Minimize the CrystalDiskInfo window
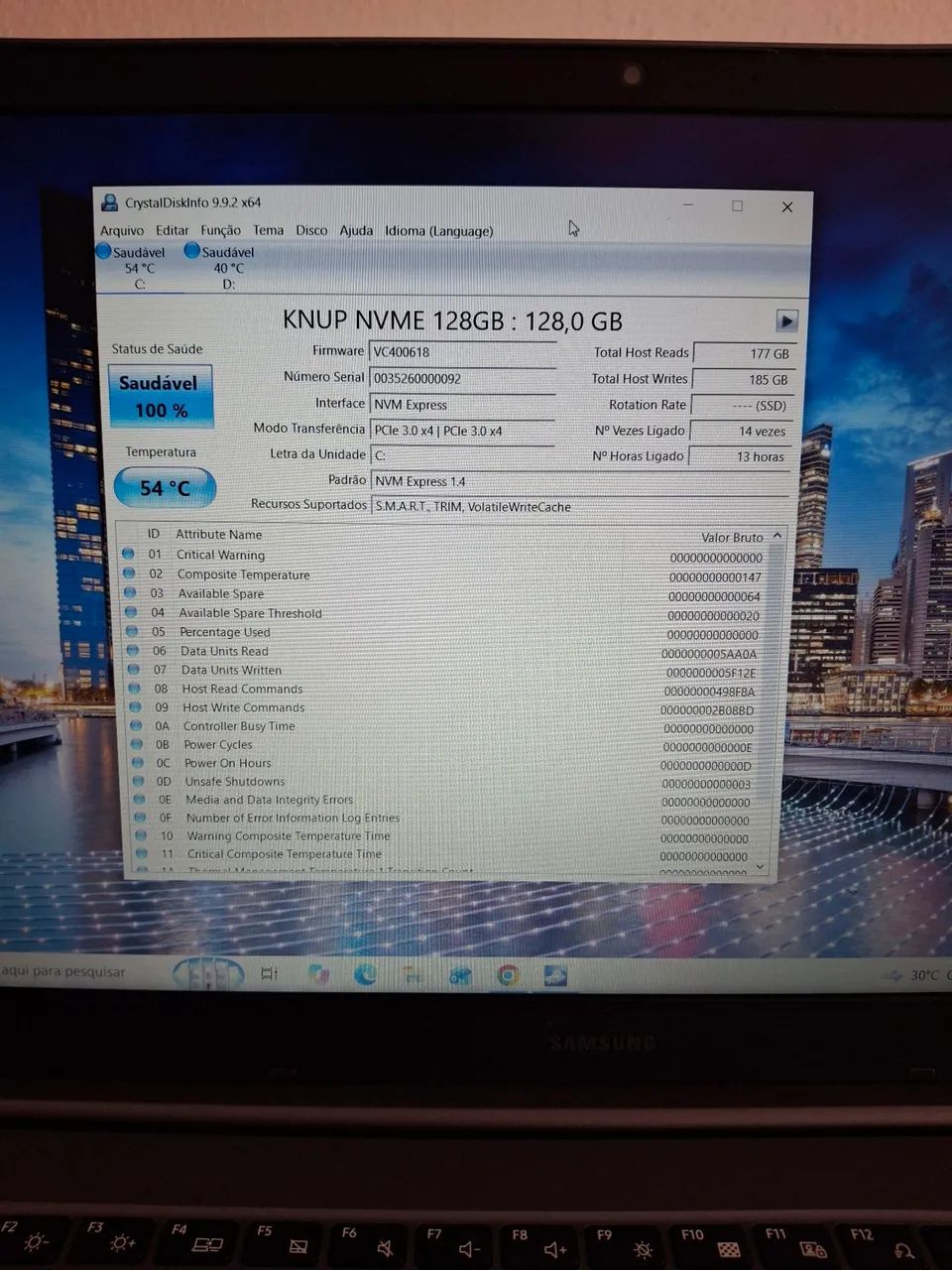The image size is (952, 1270). (x=688, y=205)
